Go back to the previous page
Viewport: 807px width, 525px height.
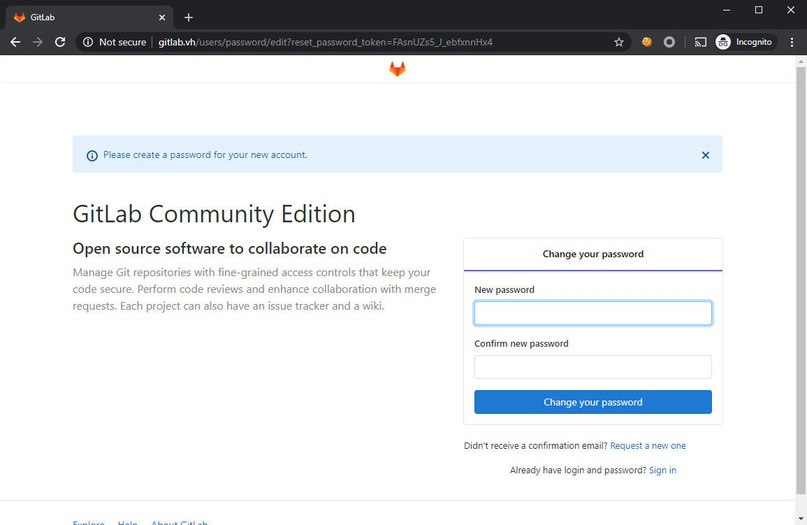pos(15,42)
